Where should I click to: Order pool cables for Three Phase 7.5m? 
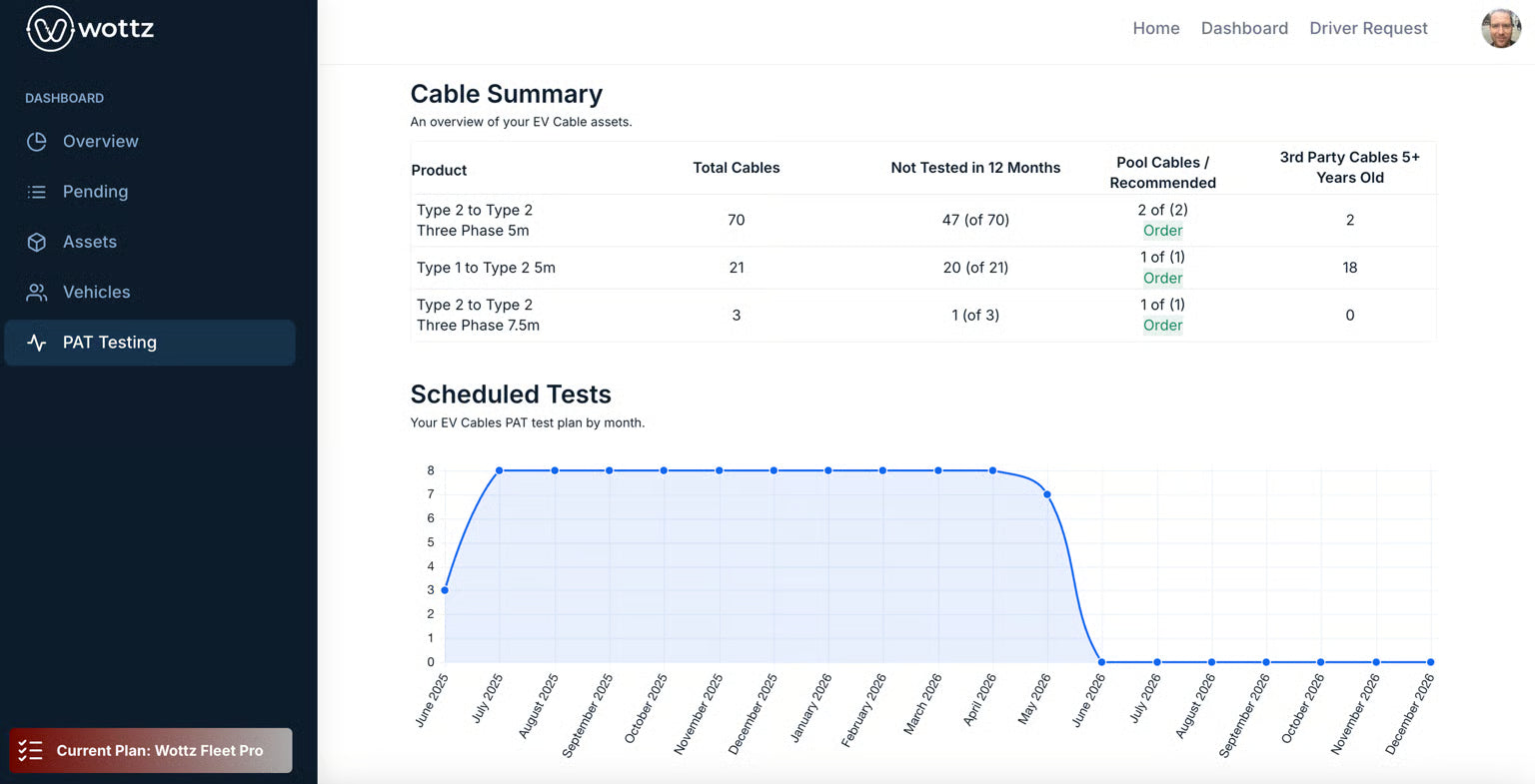point(1162,326)
